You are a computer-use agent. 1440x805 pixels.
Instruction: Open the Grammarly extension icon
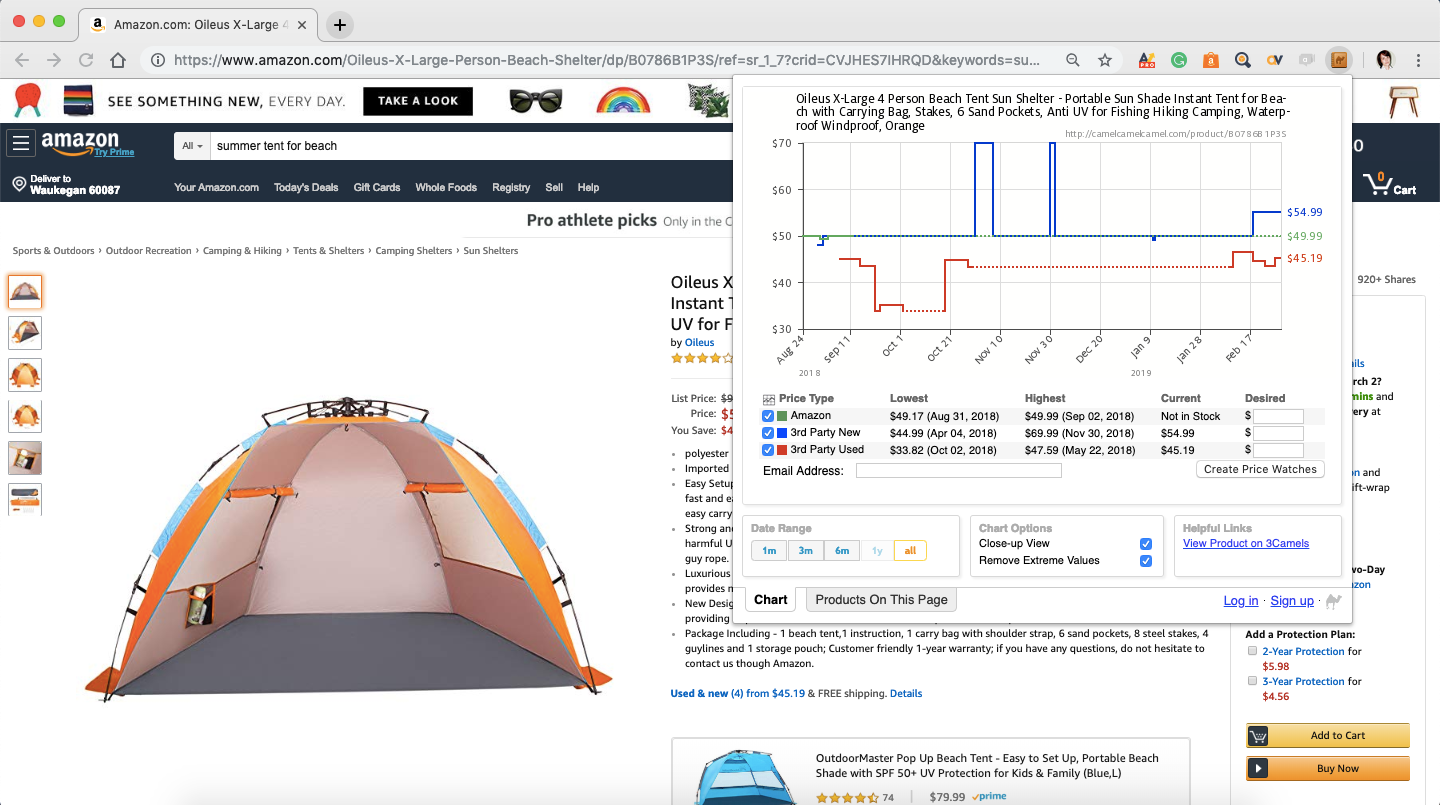tap(1179, 60)
